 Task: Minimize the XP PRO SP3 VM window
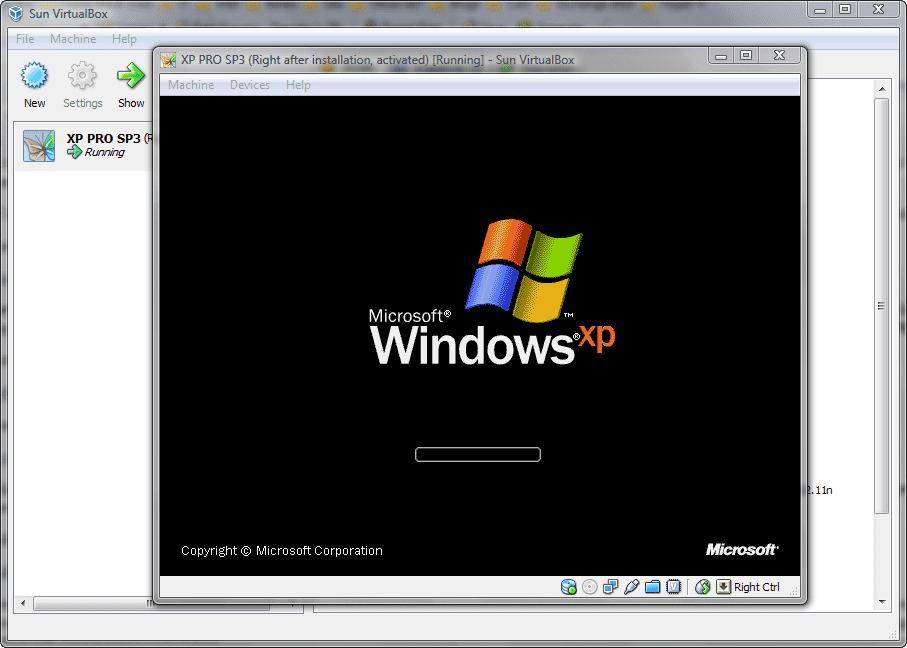[x=721, y=56]
